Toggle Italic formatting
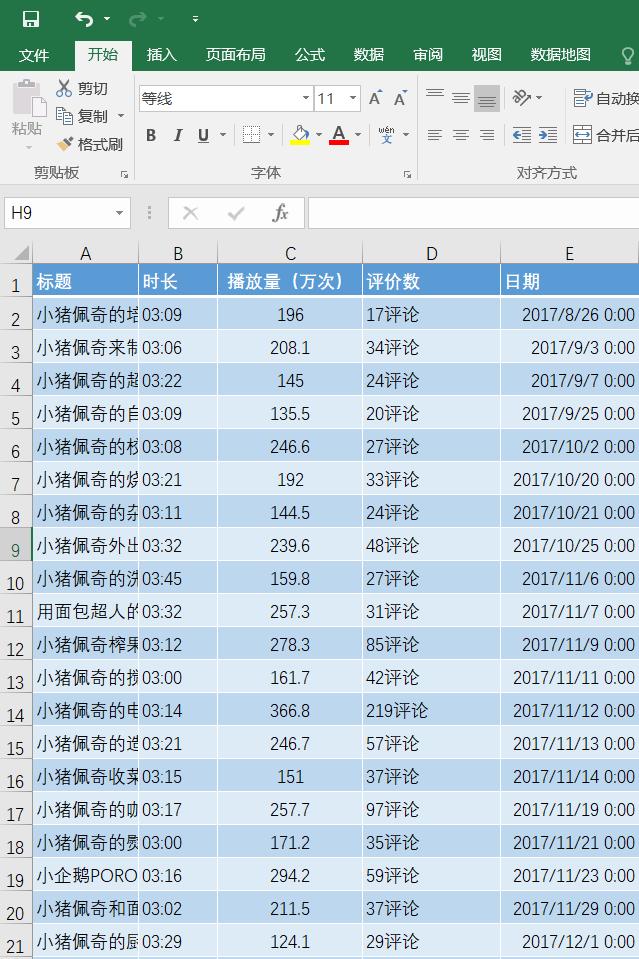The width and height of the screenshot is (639, 959). [x=177, y=135]
